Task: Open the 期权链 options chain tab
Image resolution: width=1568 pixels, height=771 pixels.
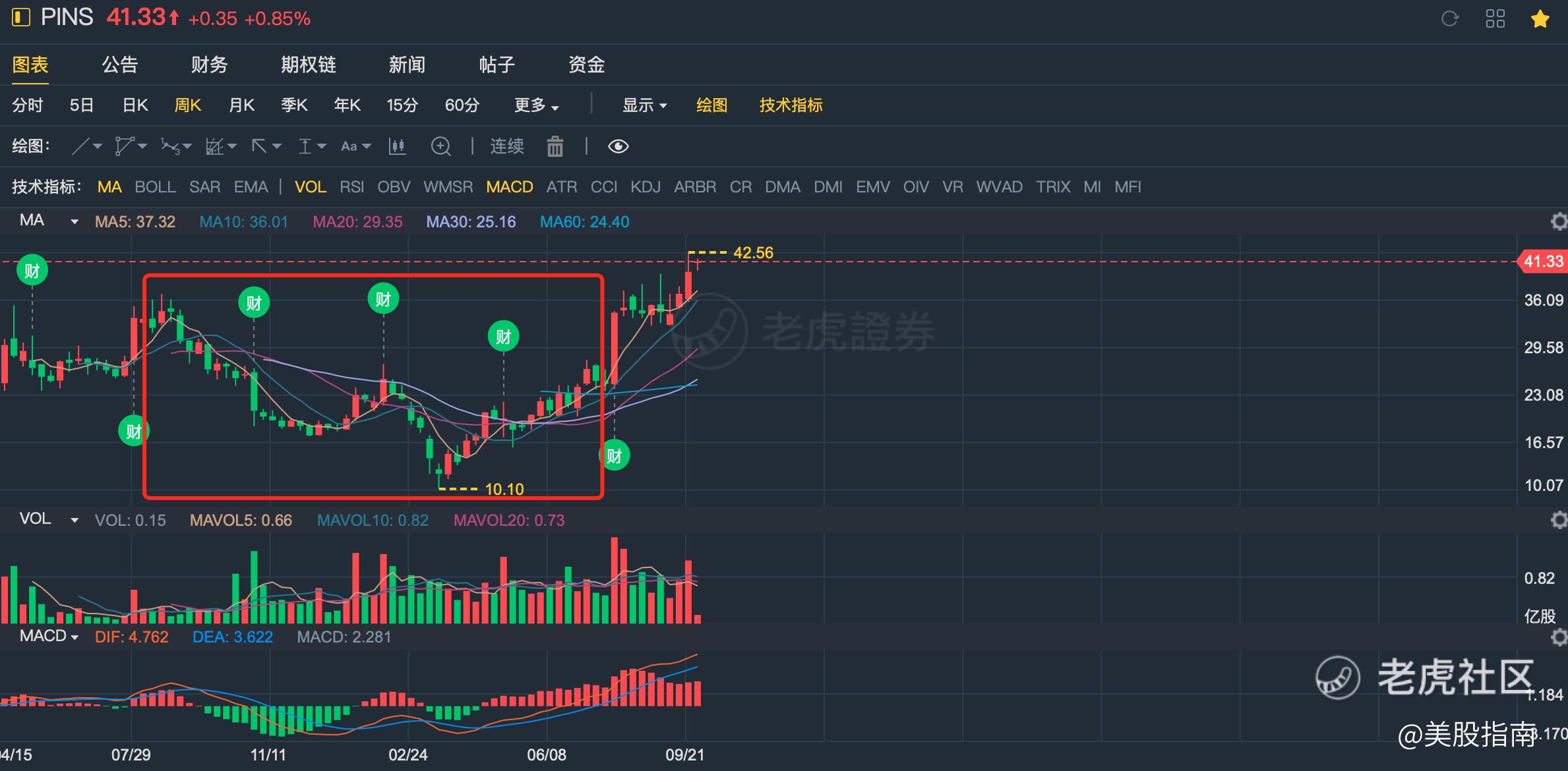Action: 307,65
